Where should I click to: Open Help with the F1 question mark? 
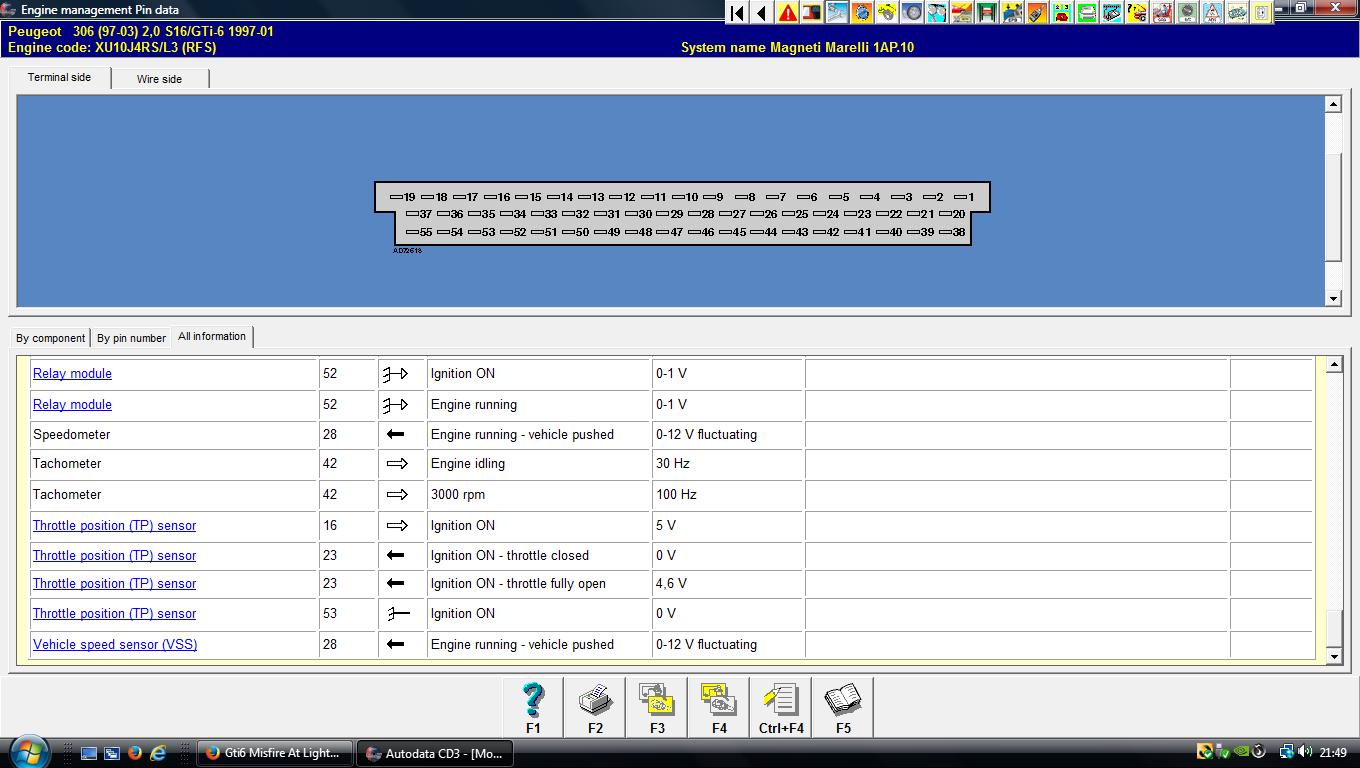[x=533, y=708]
